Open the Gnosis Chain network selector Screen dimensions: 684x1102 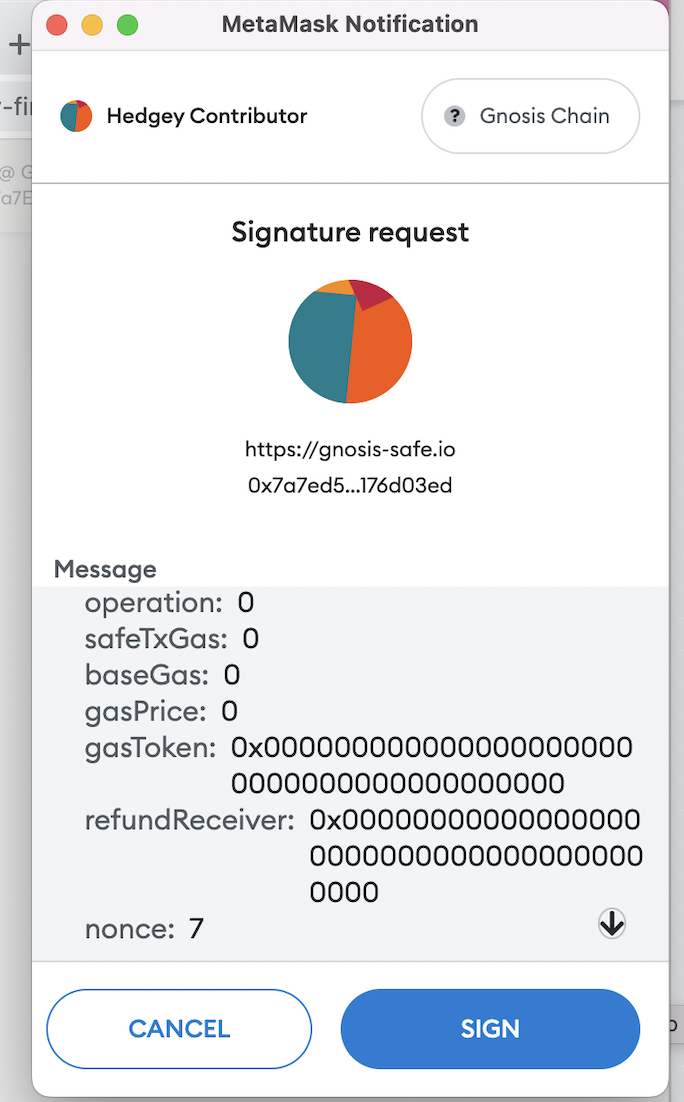(x=531, y=116)
